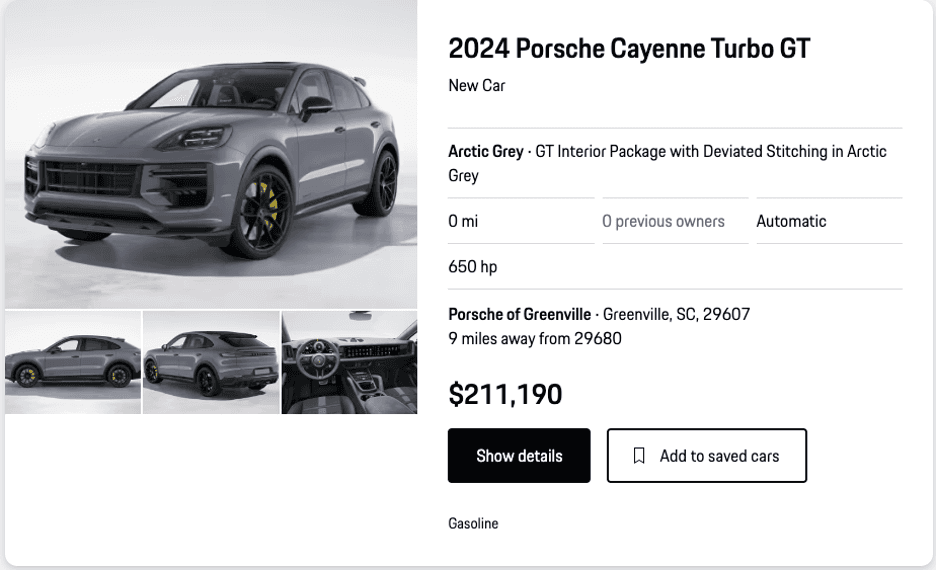Image resolution: width=936 pixels, height=570 pixels.
Task: Click the Porsche of Greenville dealer name
Action: coord(519,315)
